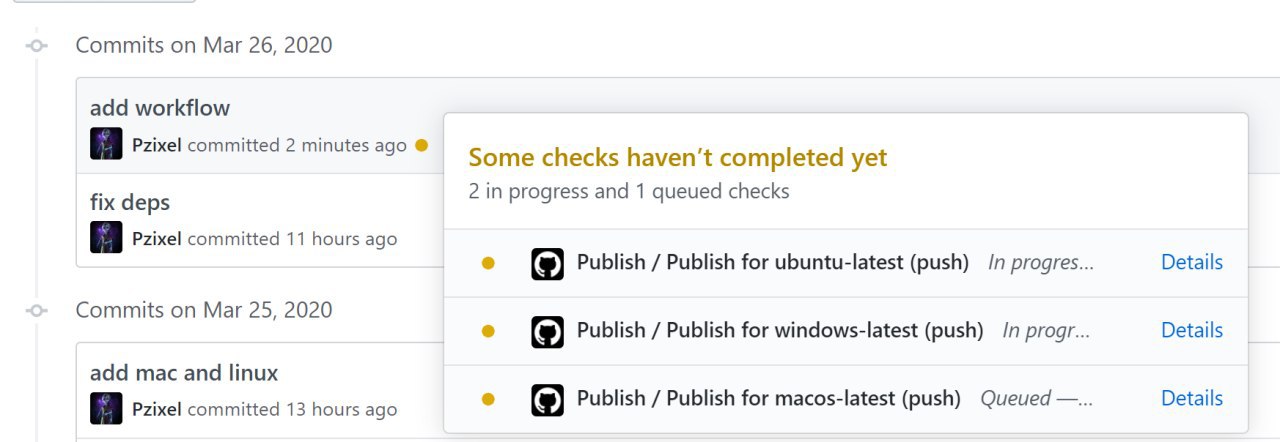Open the add workflow commit

pos(160,108)
